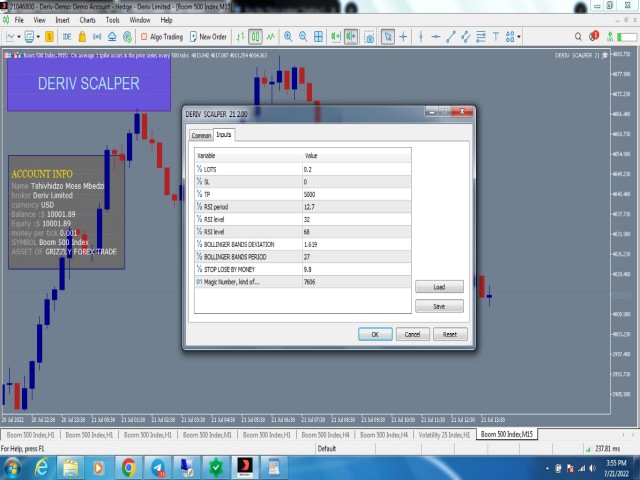Screen dimensions: 640x480
Task: Select the equidistant channel tool
Action: pyautogui.click(x=465, y=37)
